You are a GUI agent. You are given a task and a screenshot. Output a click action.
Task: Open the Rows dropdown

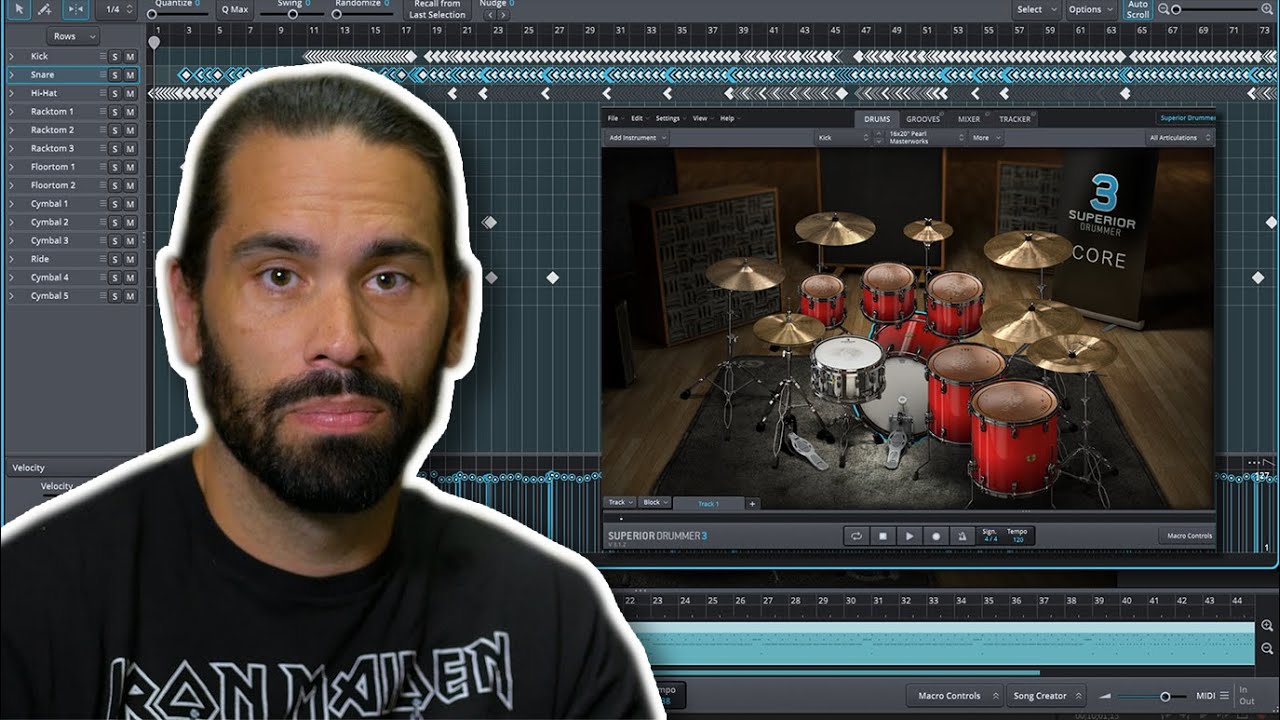click(72, 36)
